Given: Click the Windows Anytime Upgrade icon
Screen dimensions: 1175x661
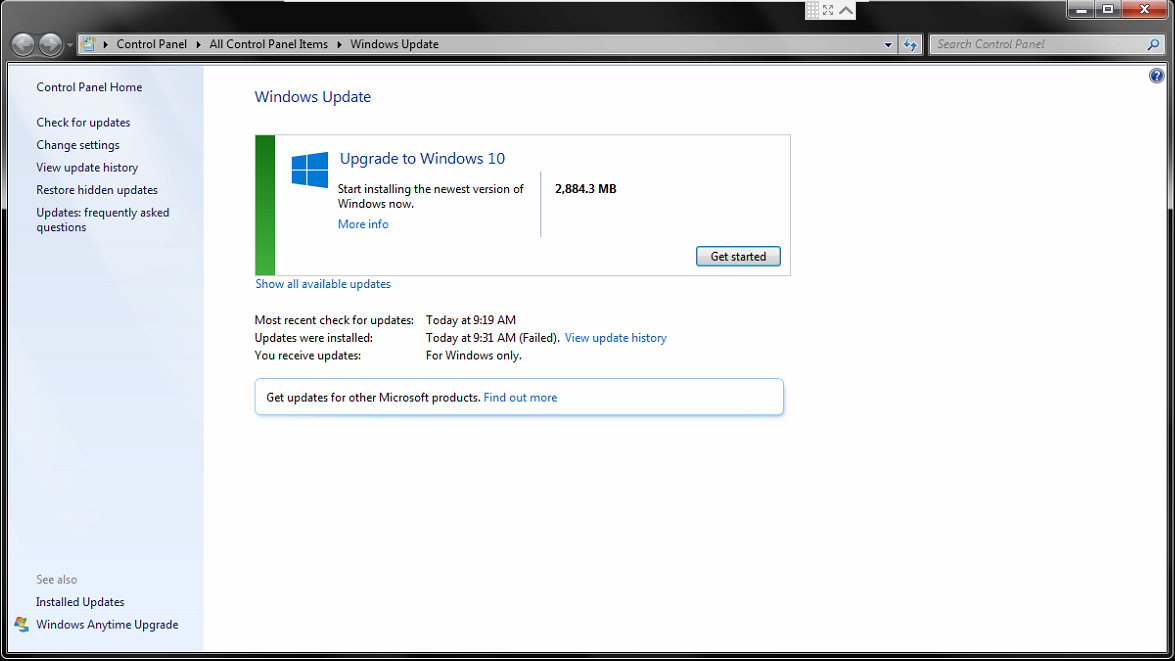Looking at the screenshot, I should click(21, 624).
